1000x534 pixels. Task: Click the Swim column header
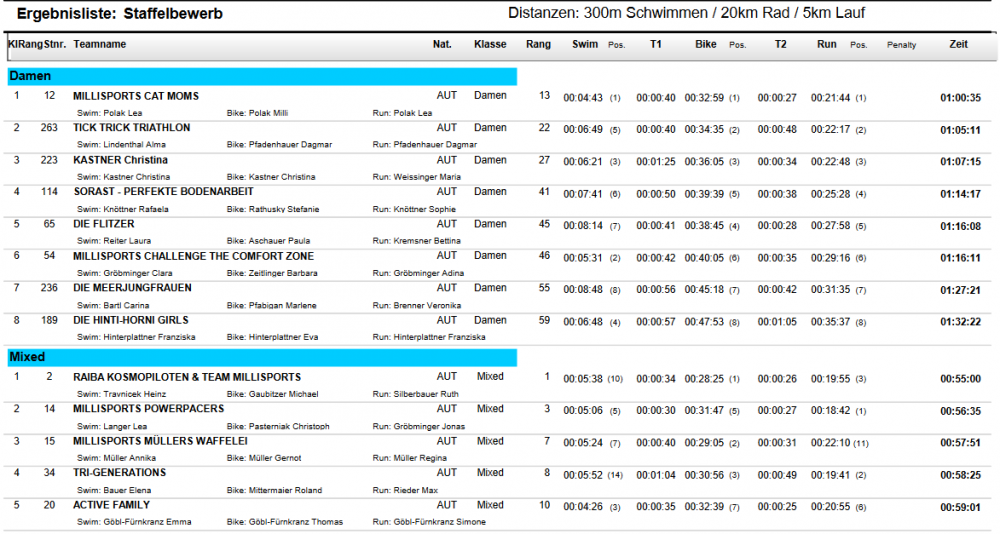(585, 45)
